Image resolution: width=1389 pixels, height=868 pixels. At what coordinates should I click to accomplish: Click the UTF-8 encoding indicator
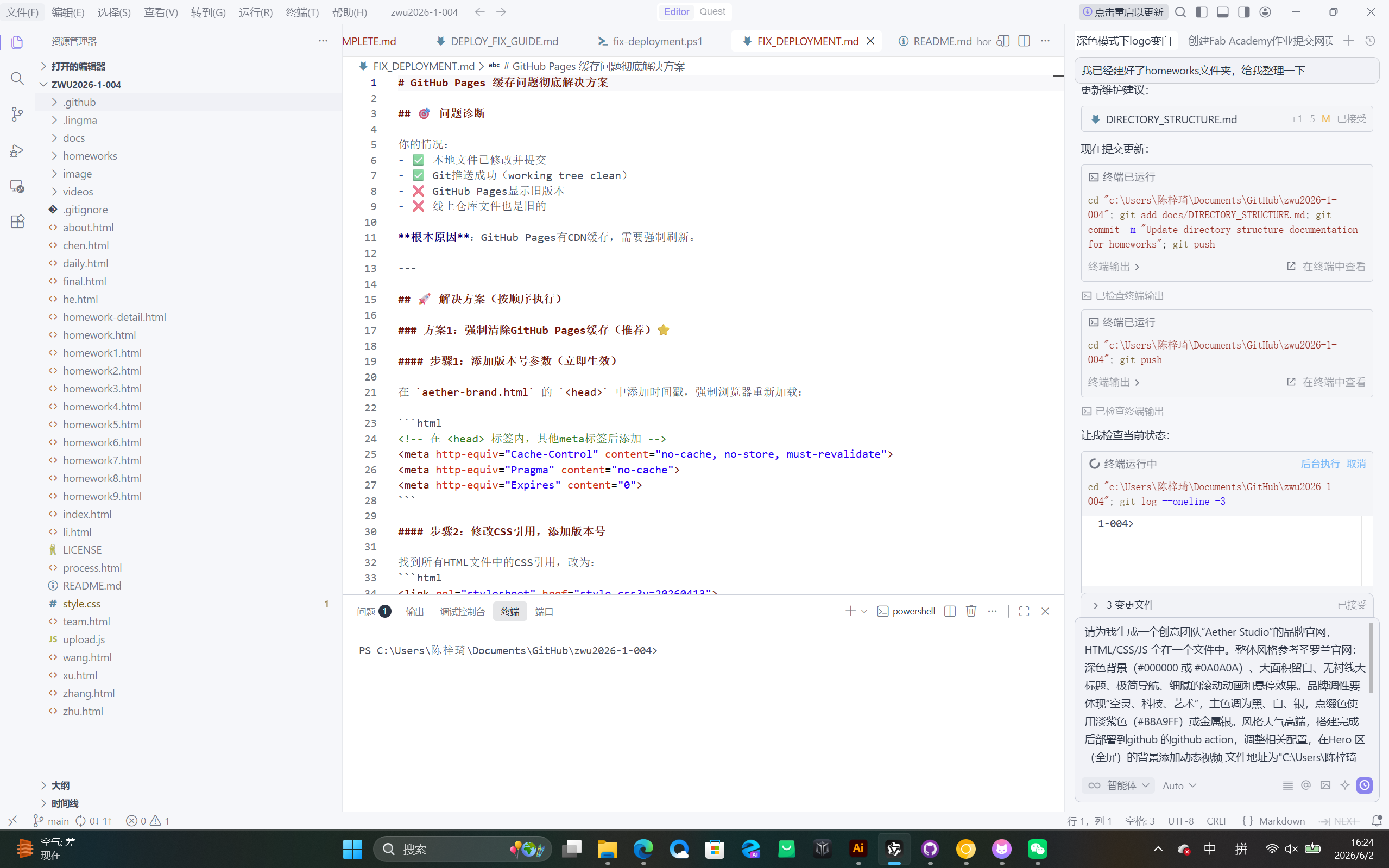tap(1180, 821)
